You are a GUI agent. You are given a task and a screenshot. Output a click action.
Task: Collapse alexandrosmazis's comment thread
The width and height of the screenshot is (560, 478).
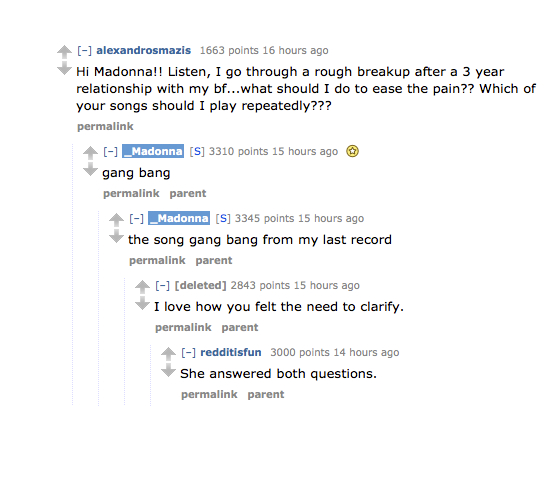point(85,50)
